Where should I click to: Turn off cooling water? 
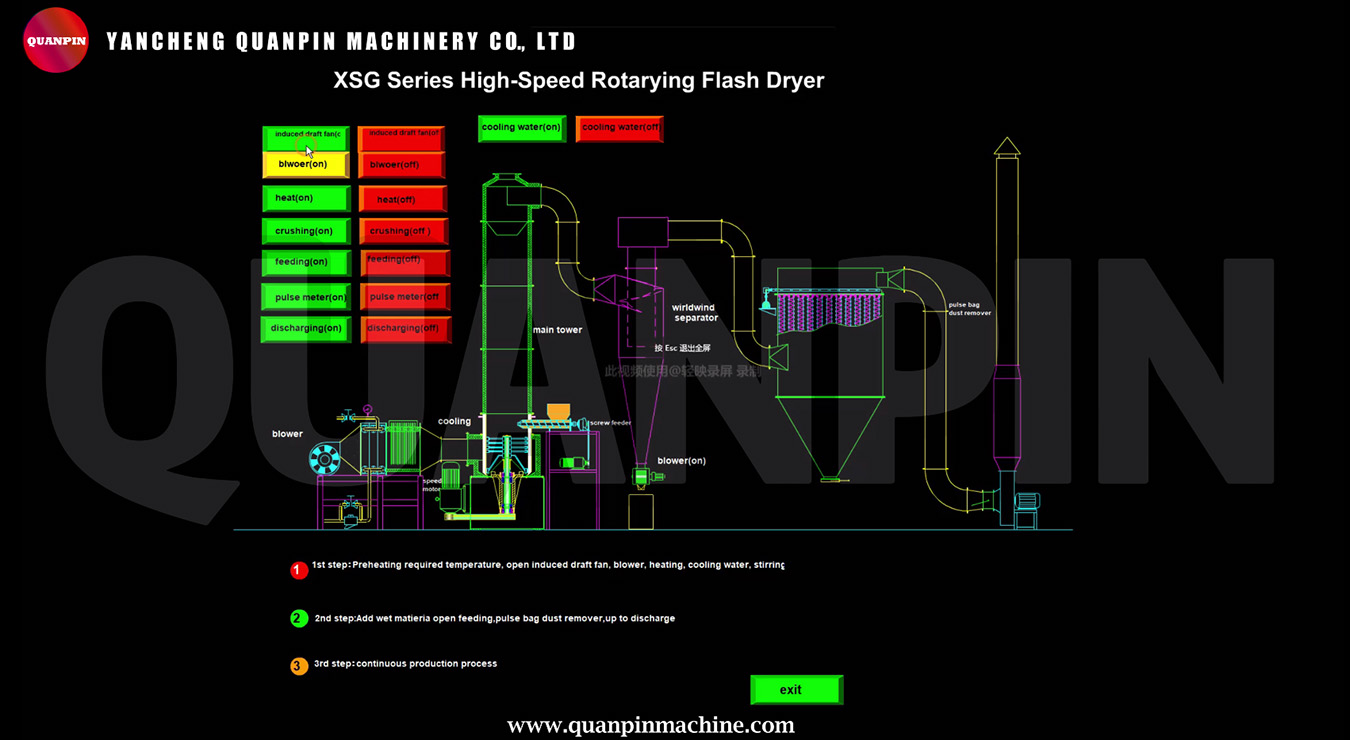click(620, 128)
